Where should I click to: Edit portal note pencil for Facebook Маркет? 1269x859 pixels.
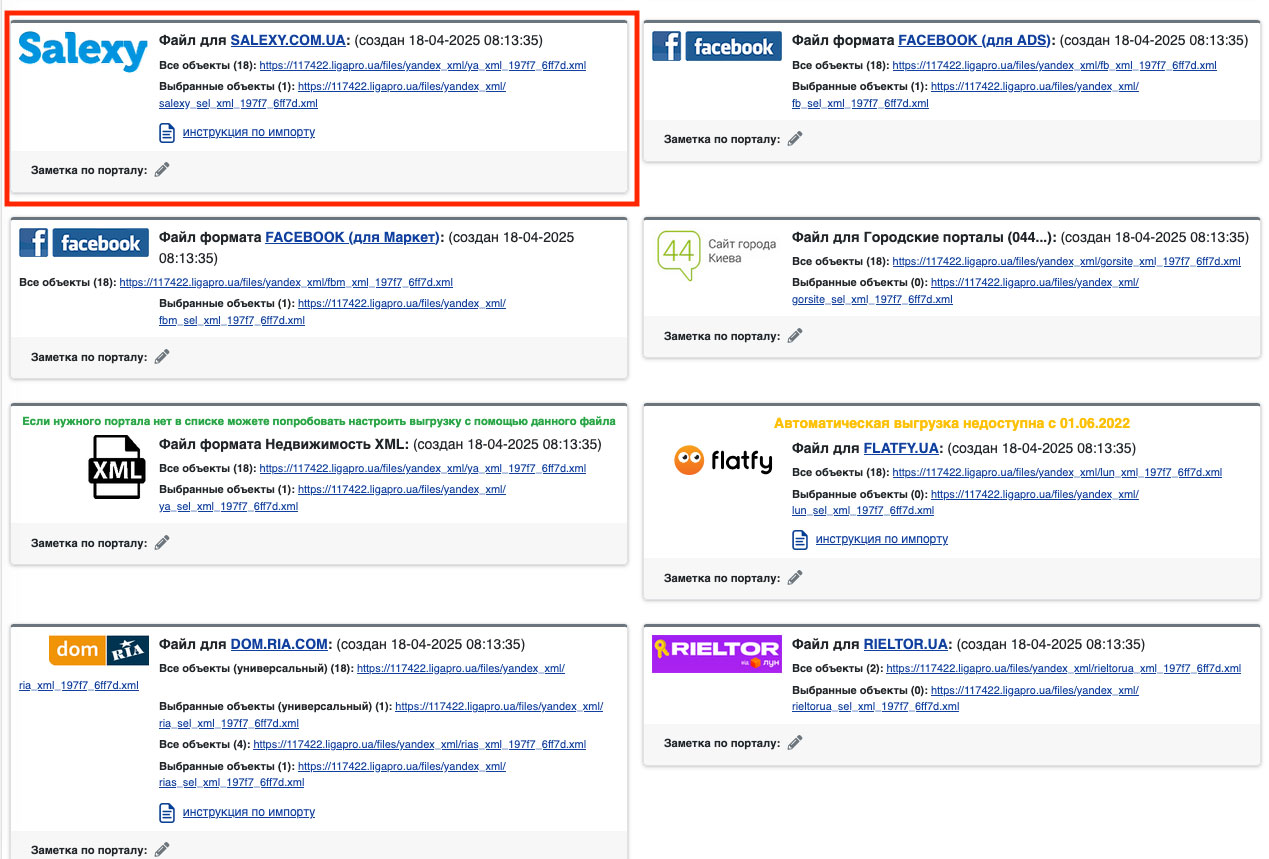162,356
